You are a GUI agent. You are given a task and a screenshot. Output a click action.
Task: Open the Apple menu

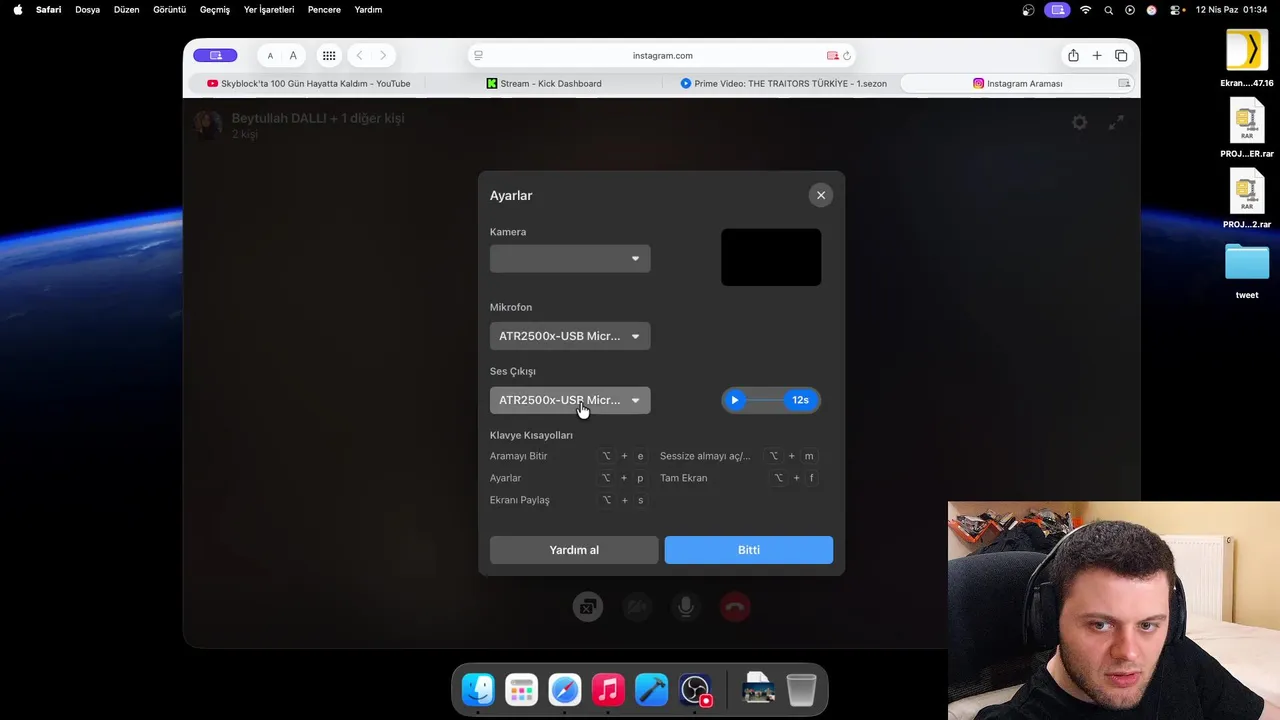(17, 10)
